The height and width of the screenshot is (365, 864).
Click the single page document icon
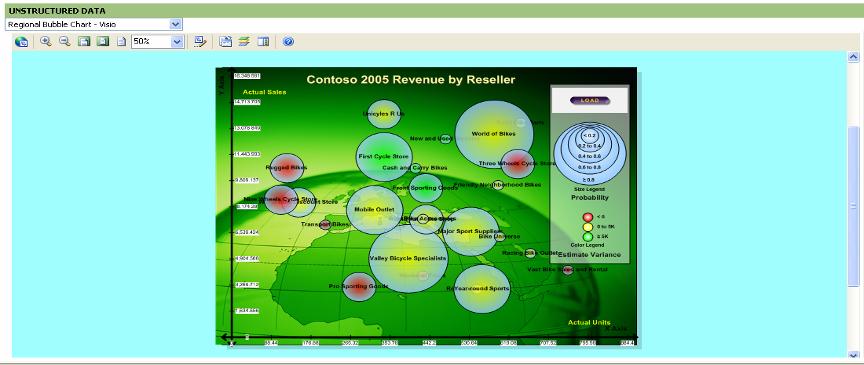point(122,41)
